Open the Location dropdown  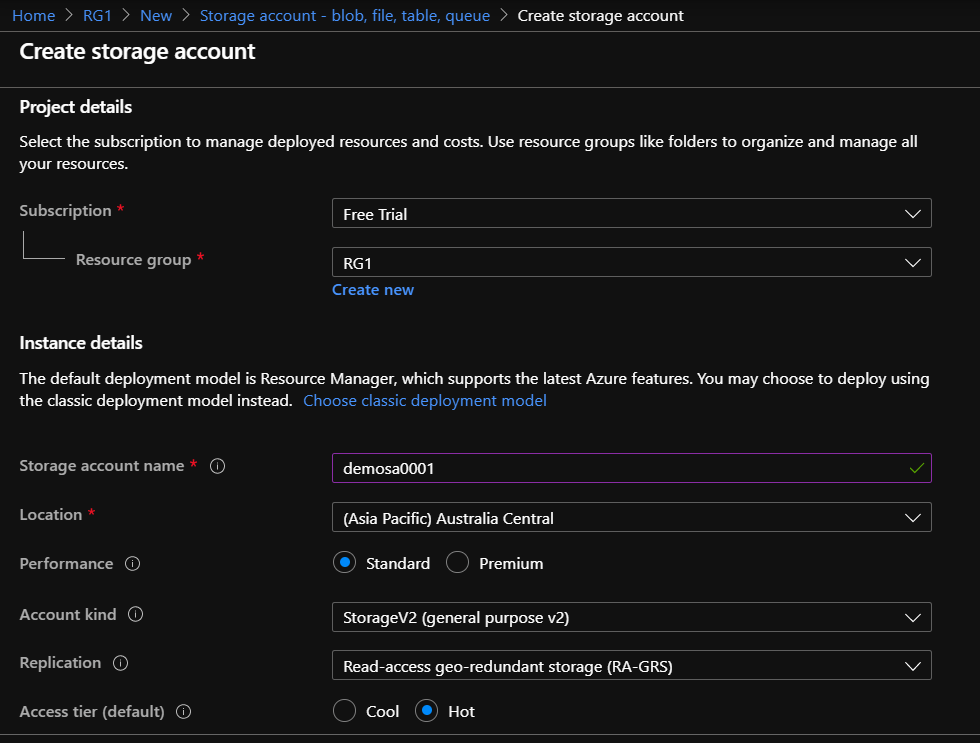(631, 518)
